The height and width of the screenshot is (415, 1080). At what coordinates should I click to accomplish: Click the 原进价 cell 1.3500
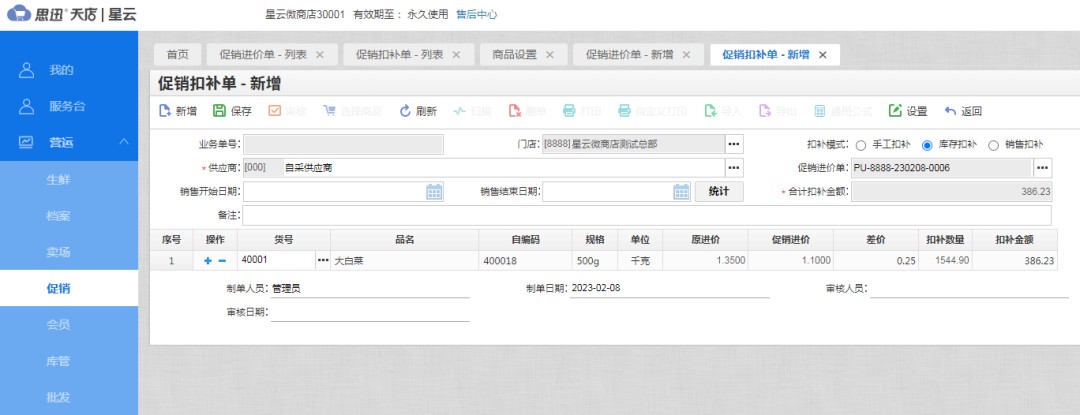[706, 261]
